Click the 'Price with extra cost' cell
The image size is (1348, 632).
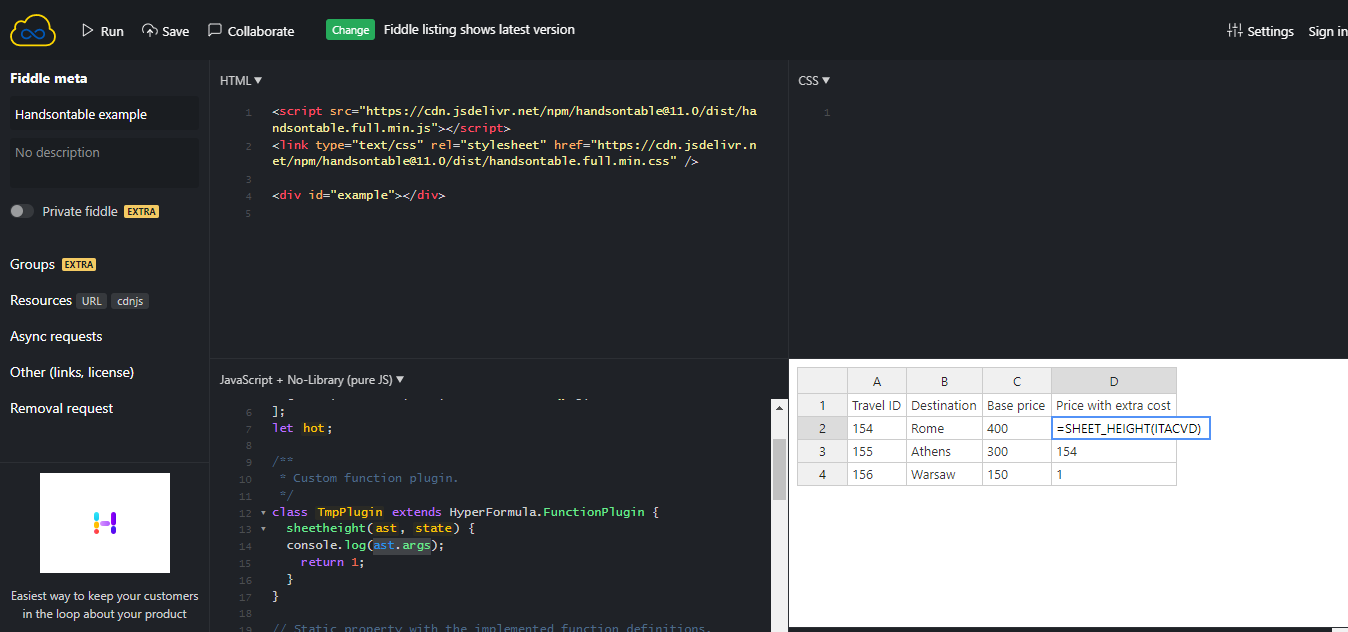[1114, 405]
